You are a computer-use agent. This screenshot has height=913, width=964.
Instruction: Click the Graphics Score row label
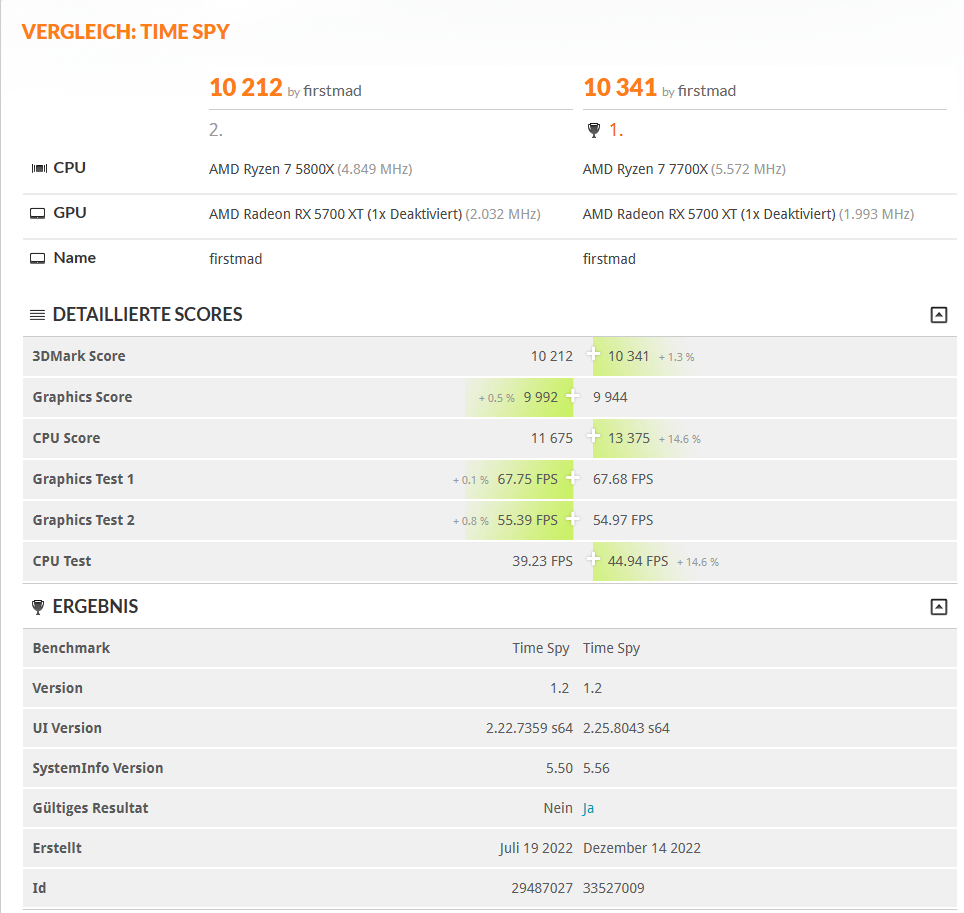point(82,397)
